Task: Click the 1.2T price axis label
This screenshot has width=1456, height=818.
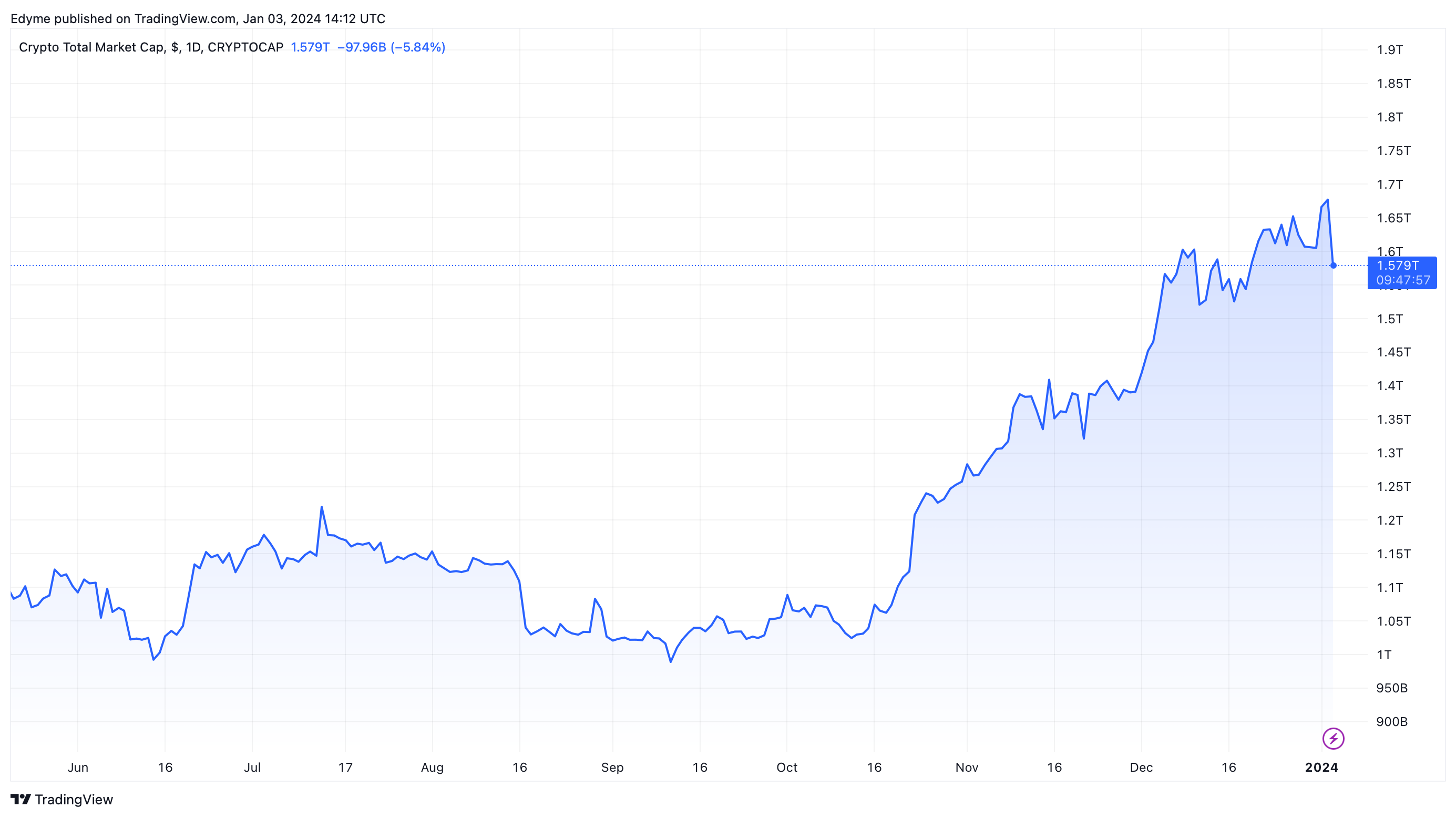Action: 1389,520
